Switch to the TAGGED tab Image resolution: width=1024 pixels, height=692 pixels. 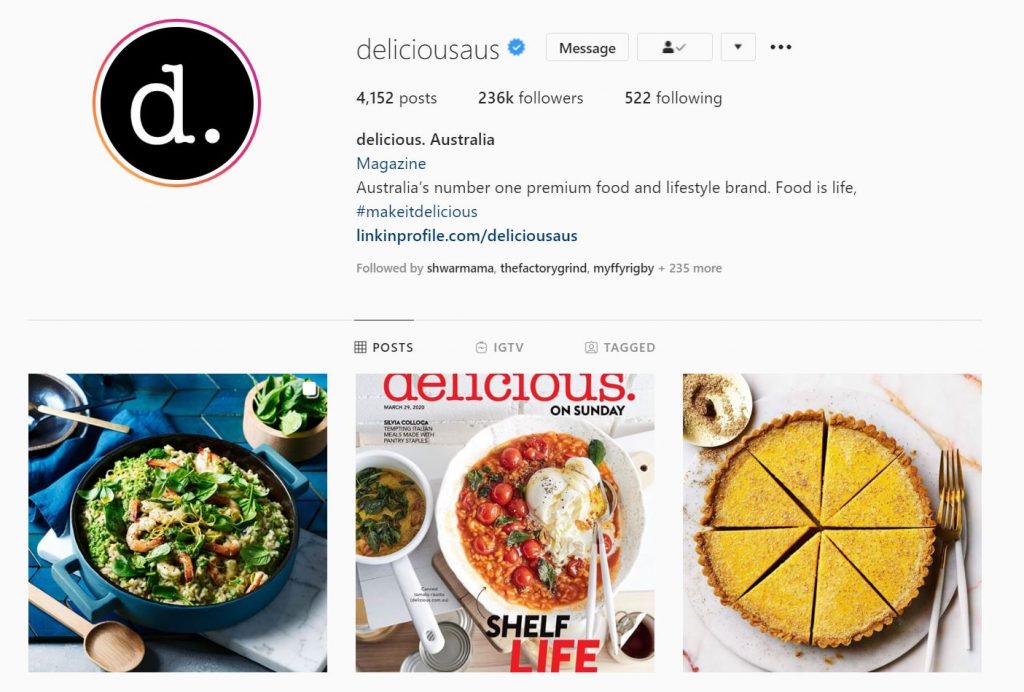click(620, 347)
